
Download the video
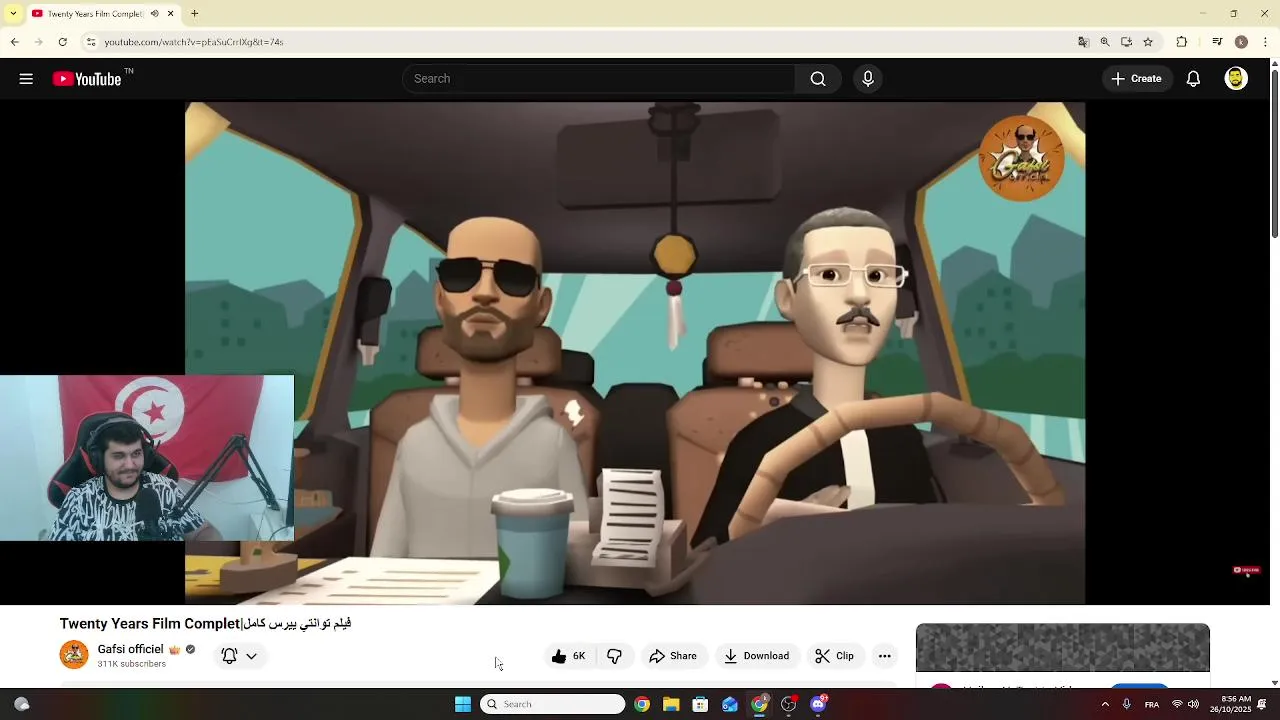point(757,656)
